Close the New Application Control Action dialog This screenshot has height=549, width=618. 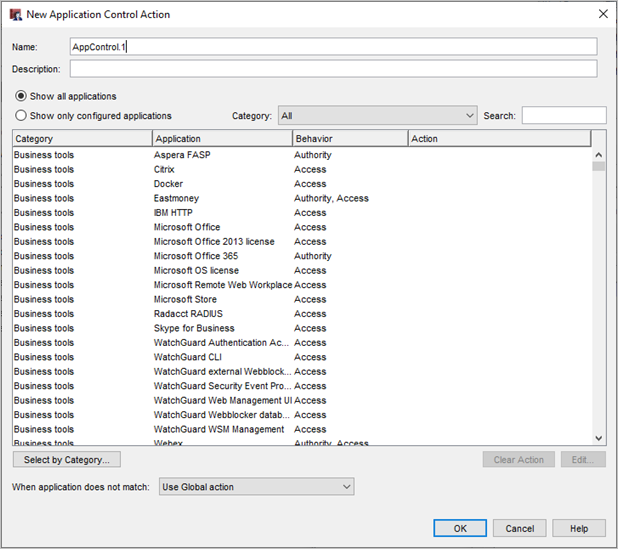602,14
